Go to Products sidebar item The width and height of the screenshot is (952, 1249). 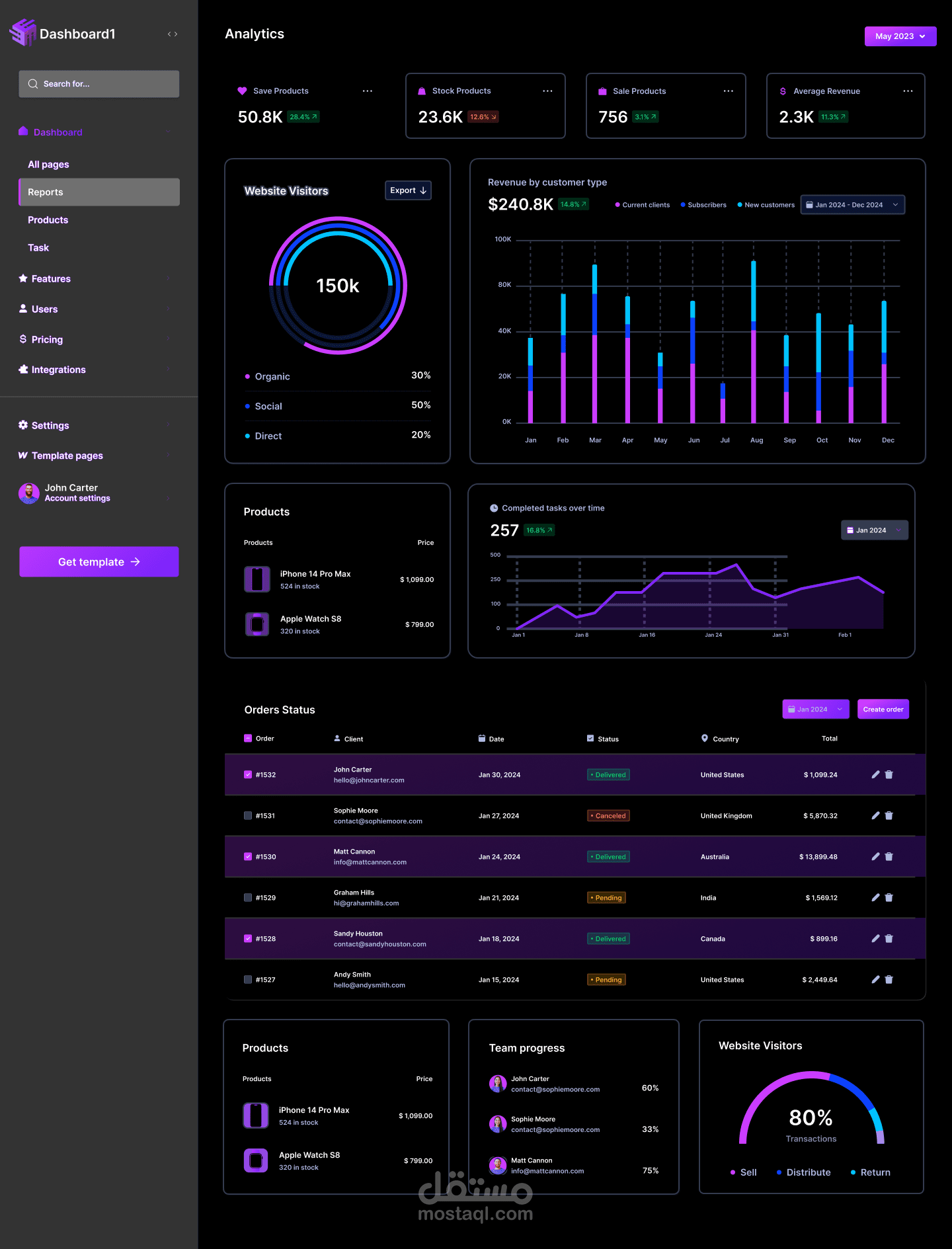[48, 220]
